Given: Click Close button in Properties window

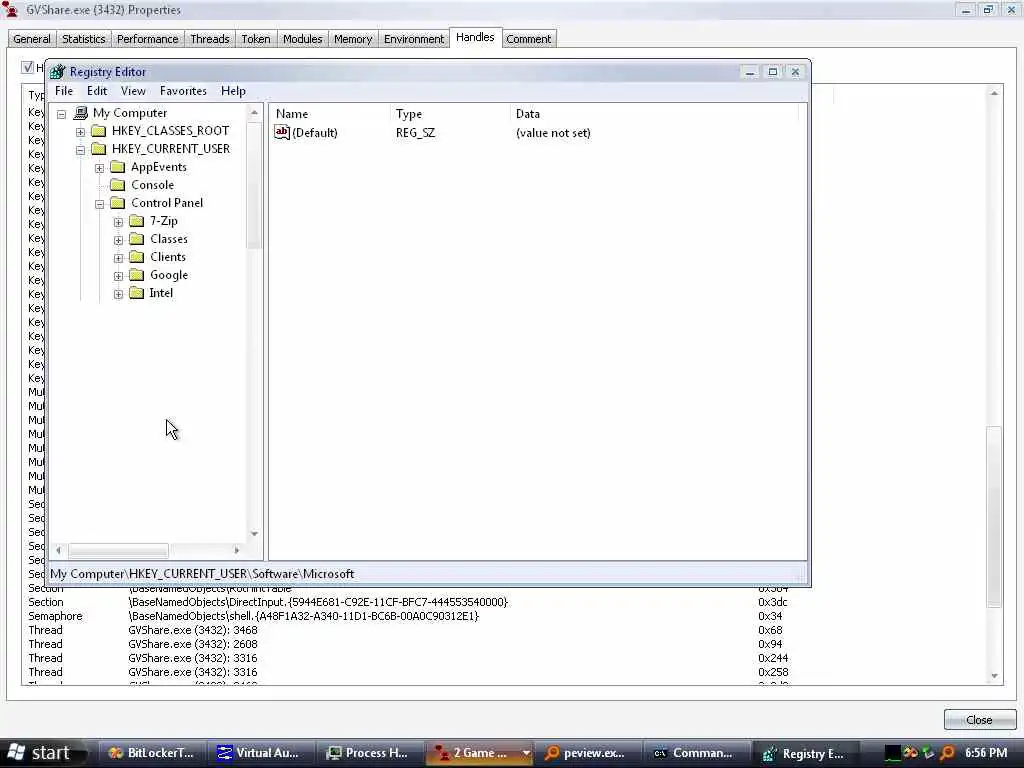Looking at the screenshot, I should 979,720.
